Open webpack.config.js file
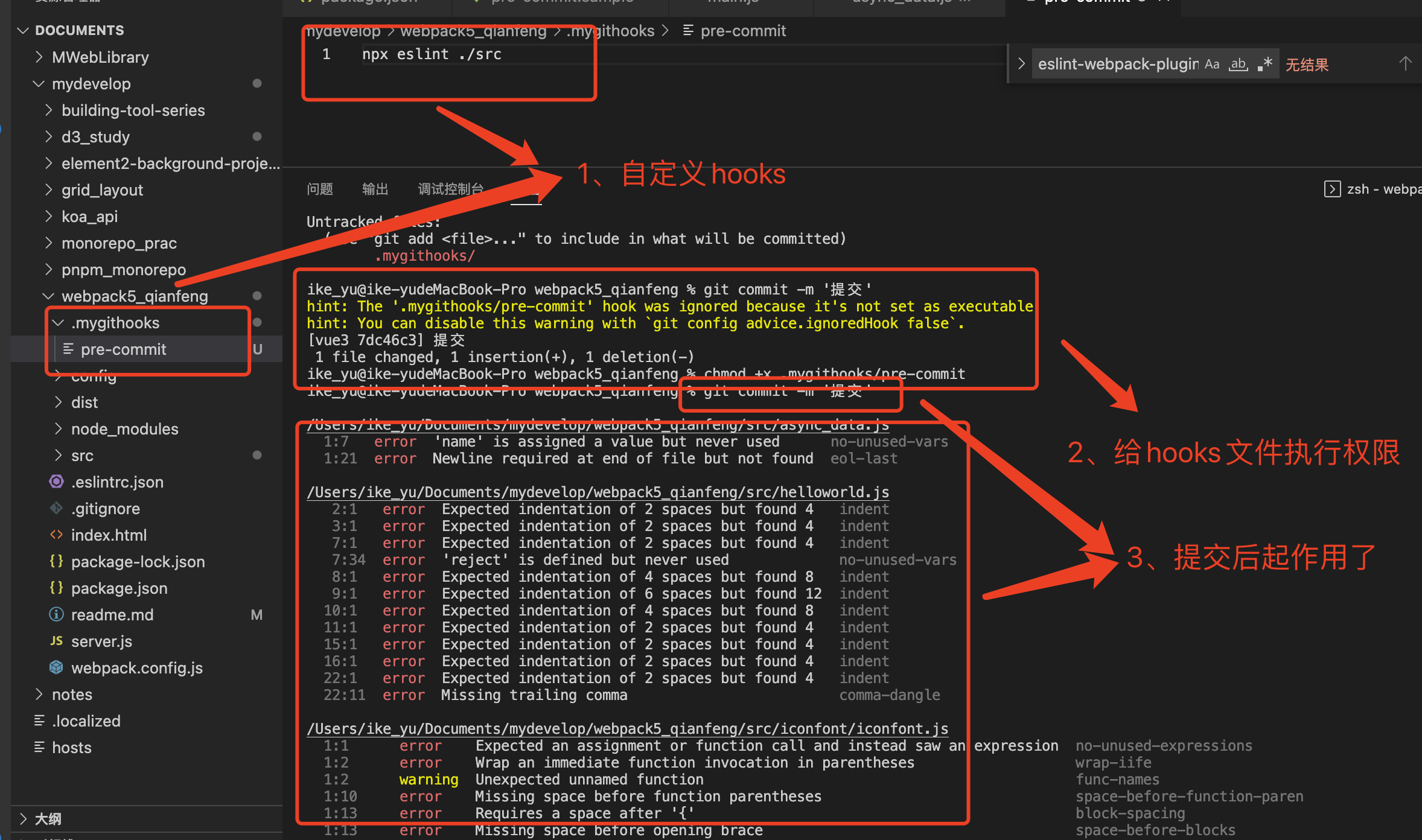The image size is (1422, 840). click(136, 668)
